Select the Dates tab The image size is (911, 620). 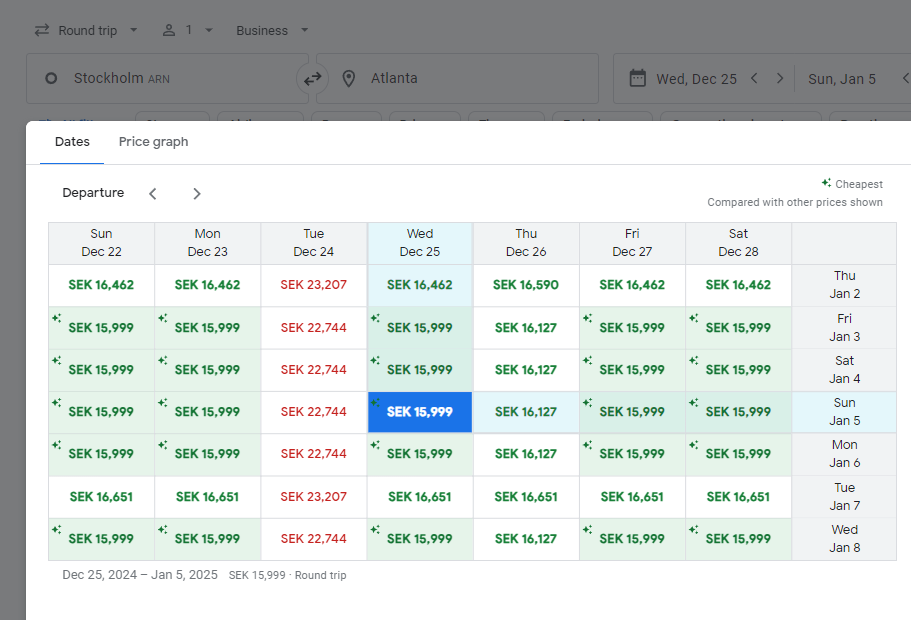pos(72,142)
